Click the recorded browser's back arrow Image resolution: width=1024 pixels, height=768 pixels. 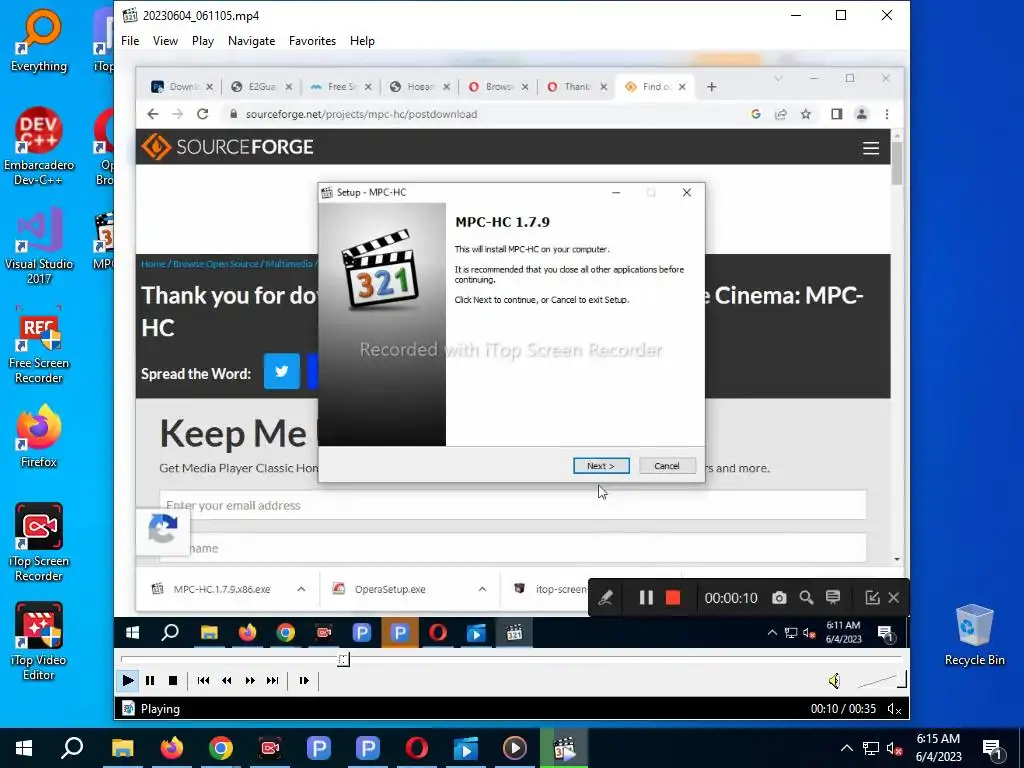[153, 114]
